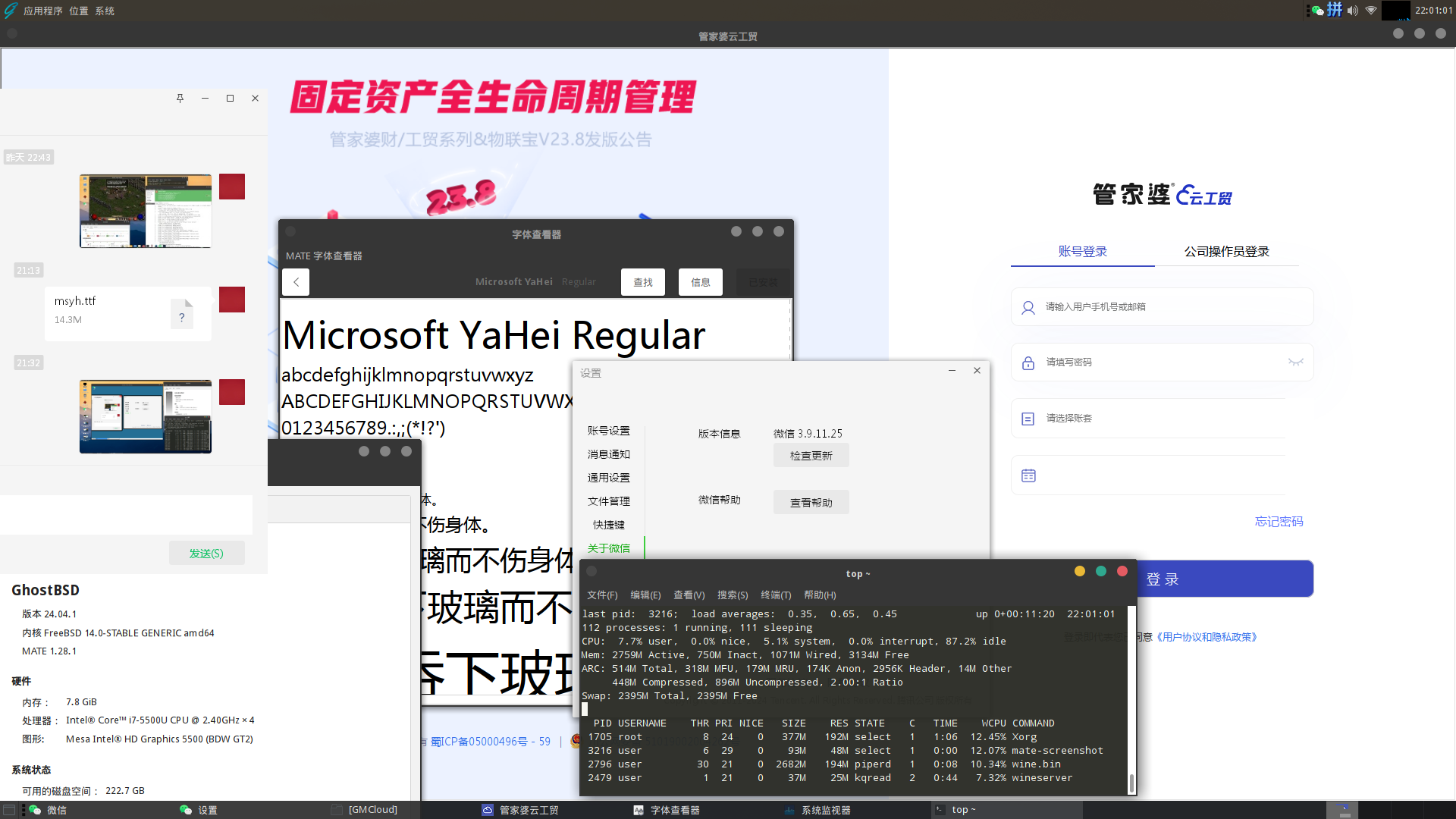This screenshot has height=819, width=1456.
Task: Click the volume speaker icon in top panel
Action: (1353, 11)
